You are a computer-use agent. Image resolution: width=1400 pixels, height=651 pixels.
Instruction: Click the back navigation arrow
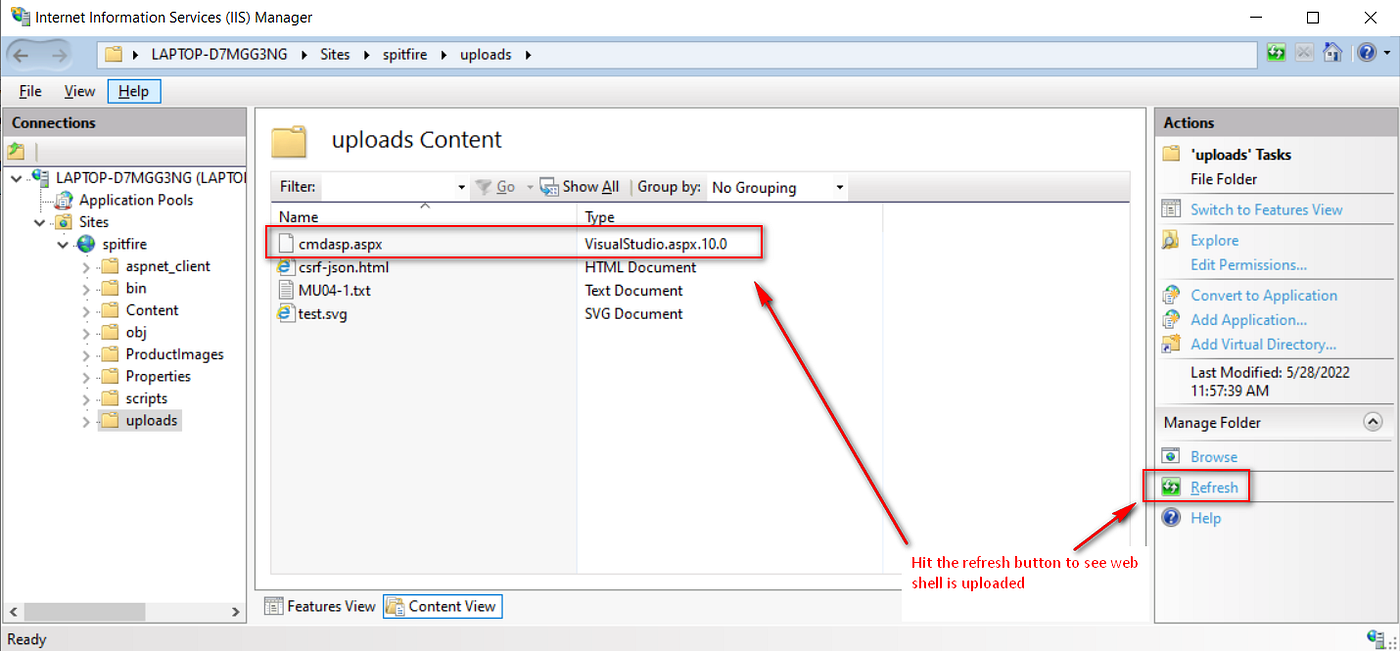[x=21, y=55]
